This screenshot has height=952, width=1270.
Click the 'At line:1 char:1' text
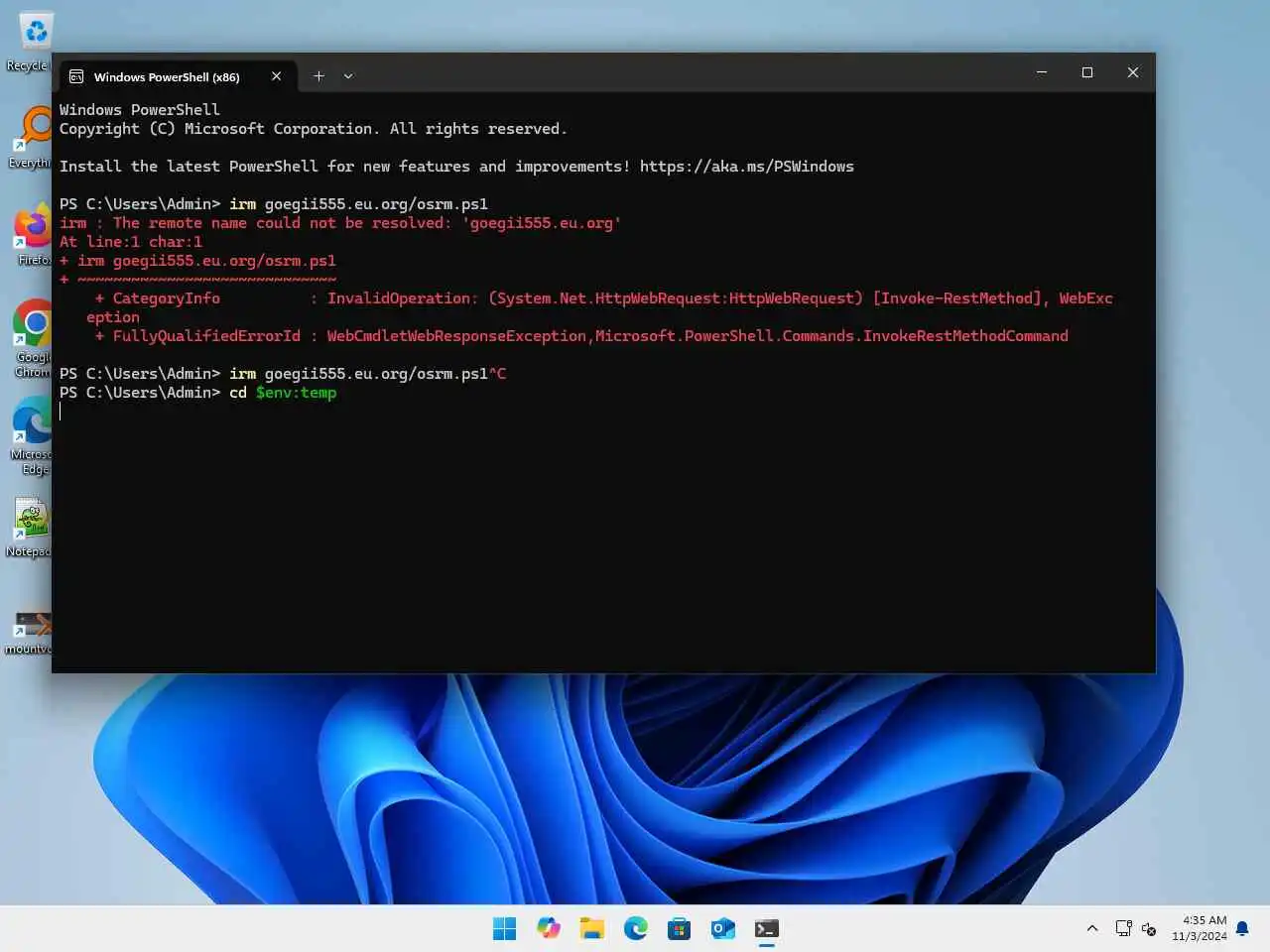point(131,242)
